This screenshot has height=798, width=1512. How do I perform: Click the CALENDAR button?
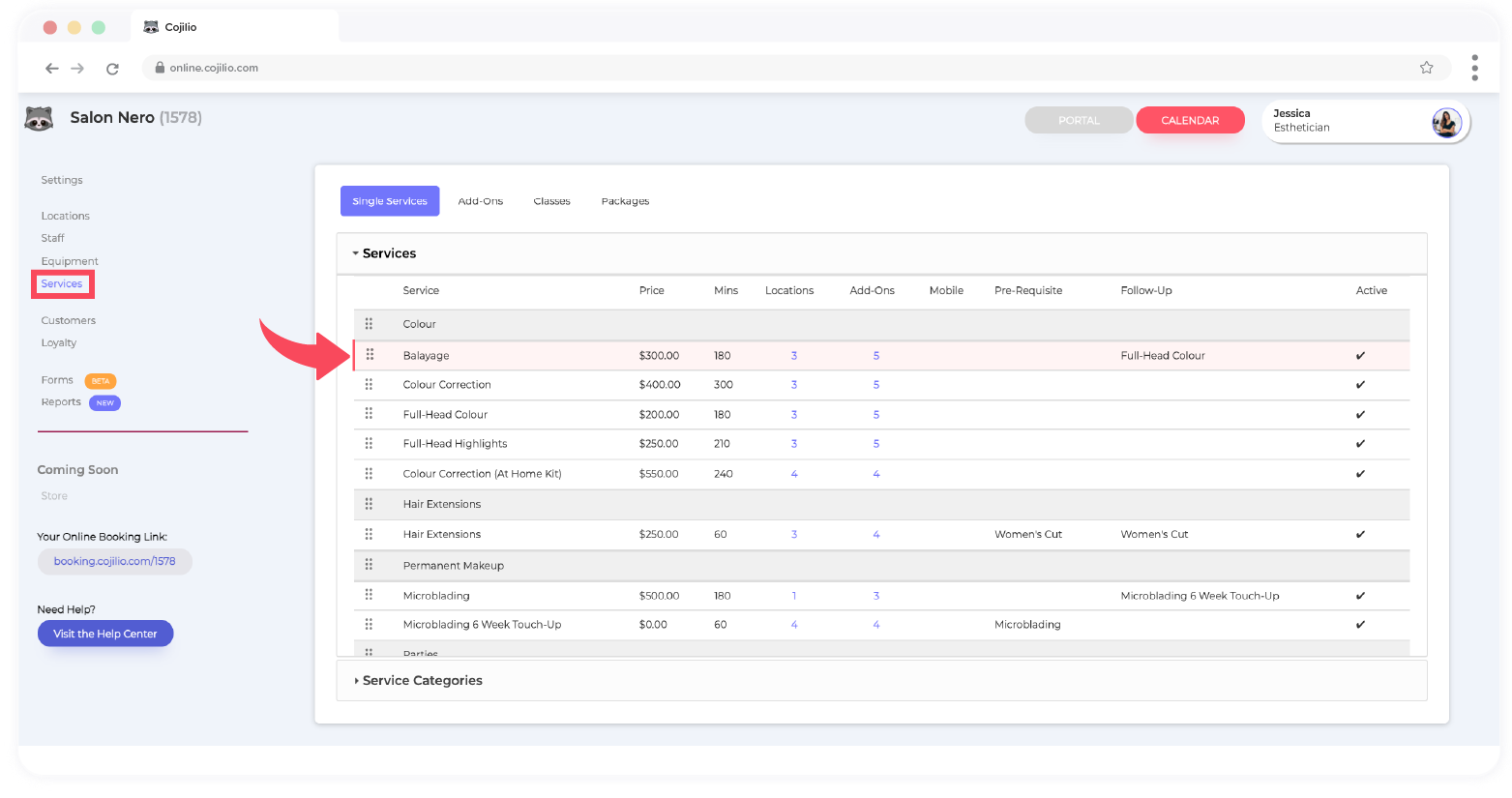click(1190, 120)
